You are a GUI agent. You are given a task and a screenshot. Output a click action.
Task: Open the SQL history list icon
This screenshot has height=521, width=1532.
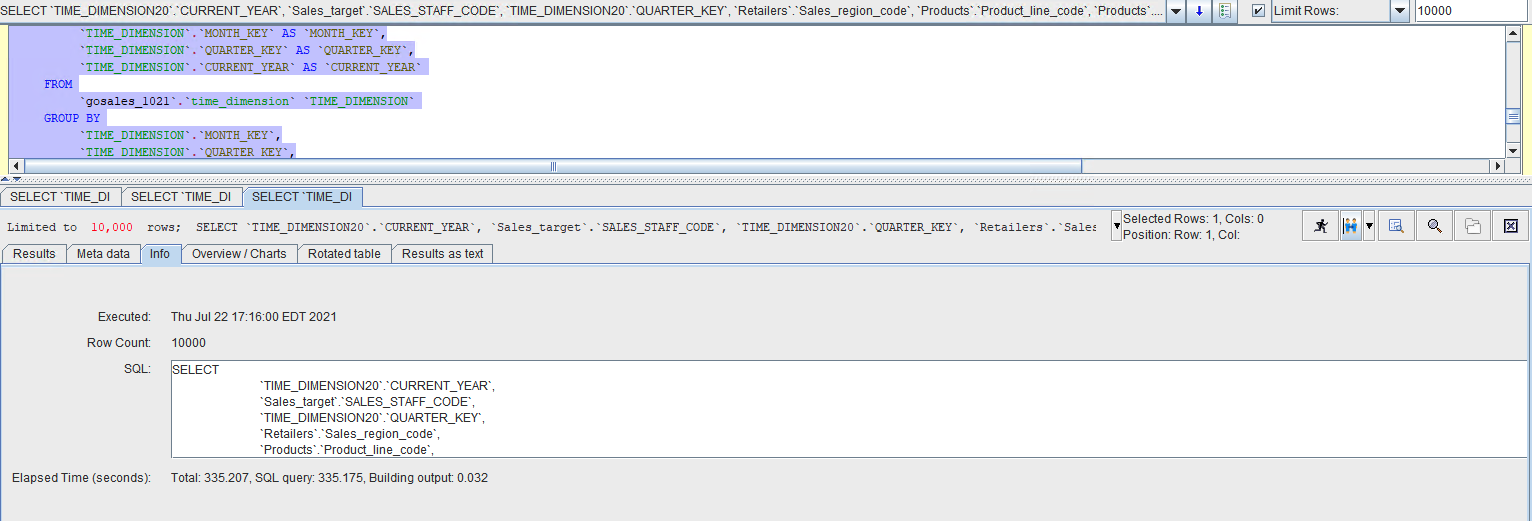(1224, 11)
